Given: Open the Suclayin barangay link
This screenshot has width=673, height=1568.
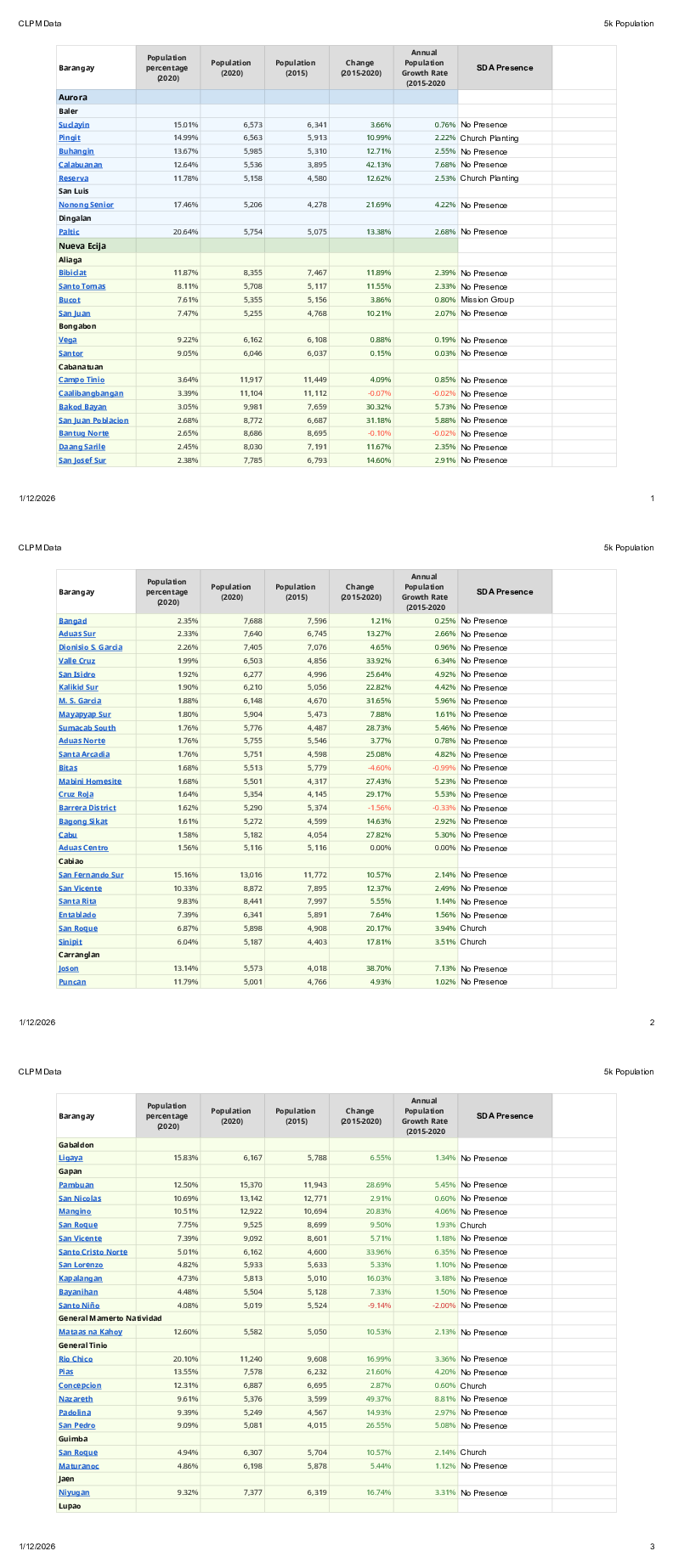Looking at the screenshot, I should (74, 125).
